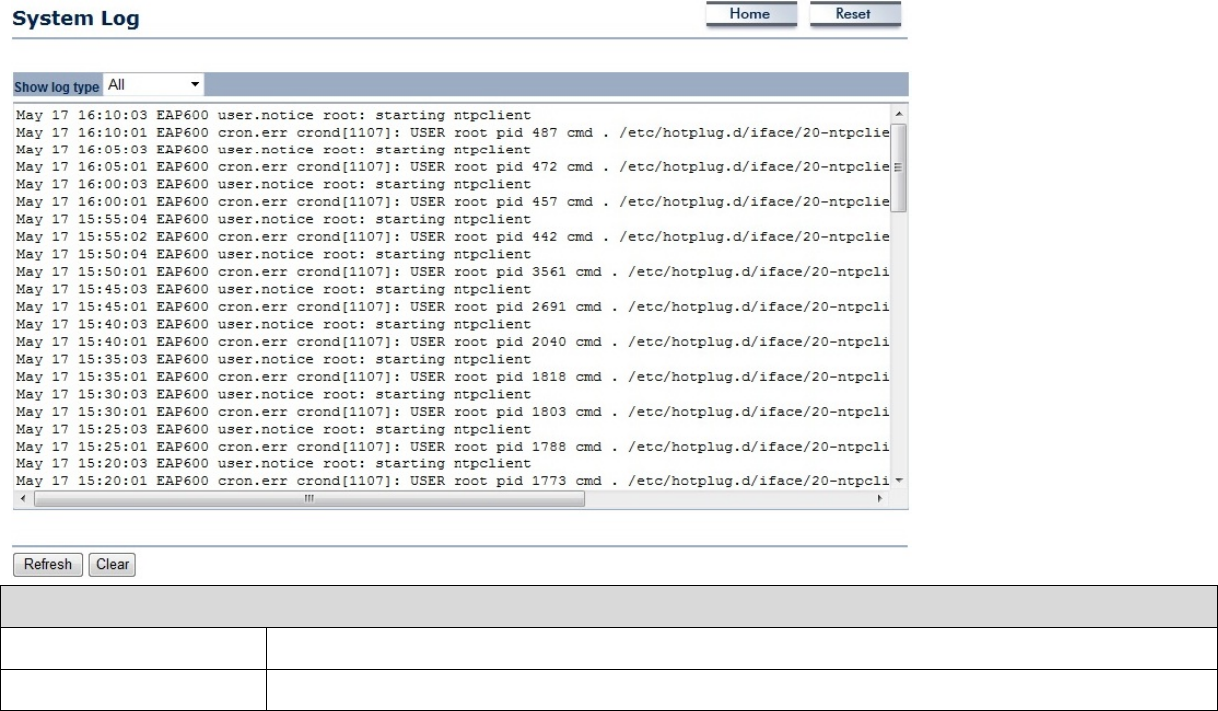Image resolution: width=1218 pixels, height=711 pixels.
Task: Select the log line at May 17 15:45:03
Action: (x=274, y=290)
